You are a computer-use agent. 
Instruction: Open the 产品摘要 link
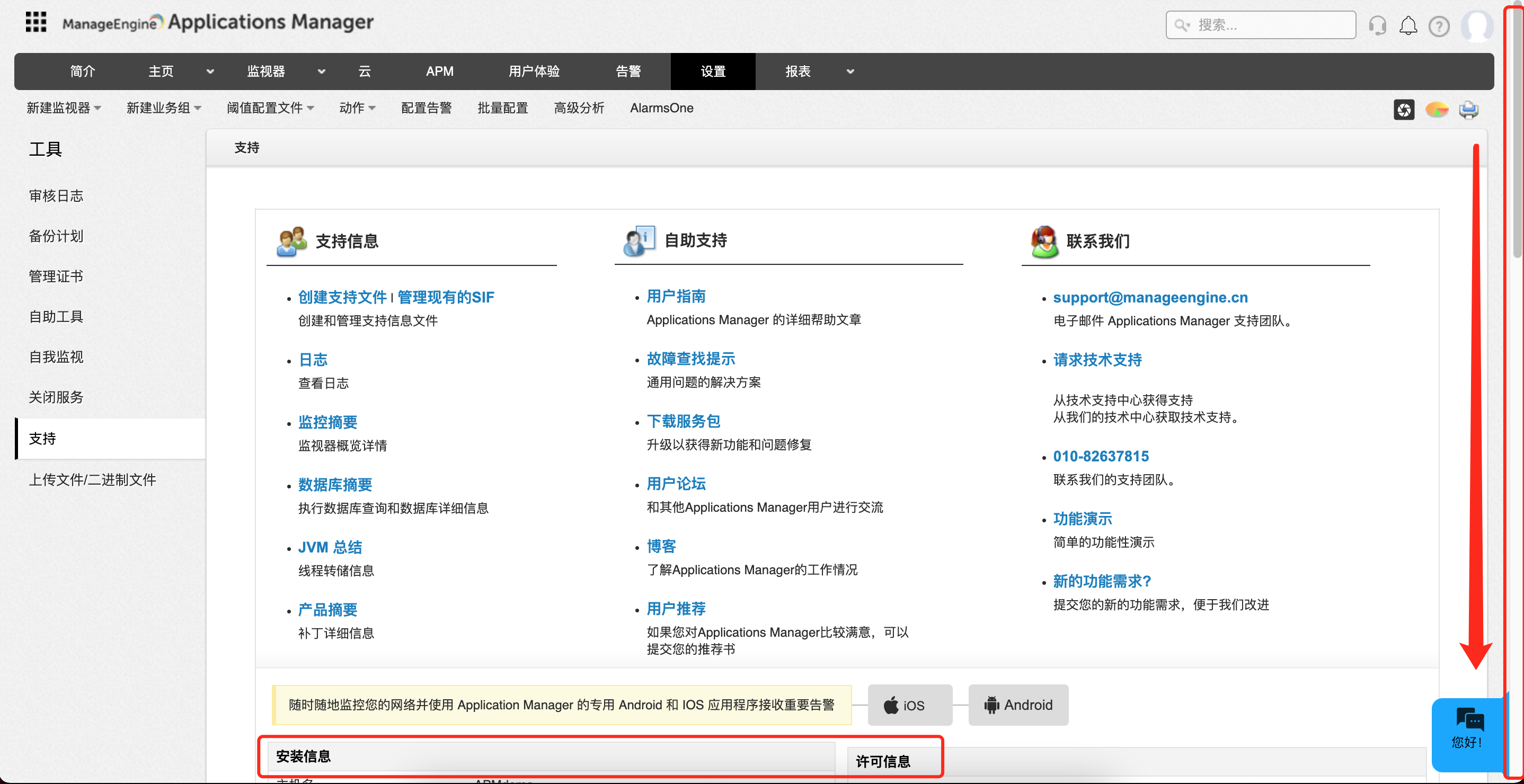[328, 610]
